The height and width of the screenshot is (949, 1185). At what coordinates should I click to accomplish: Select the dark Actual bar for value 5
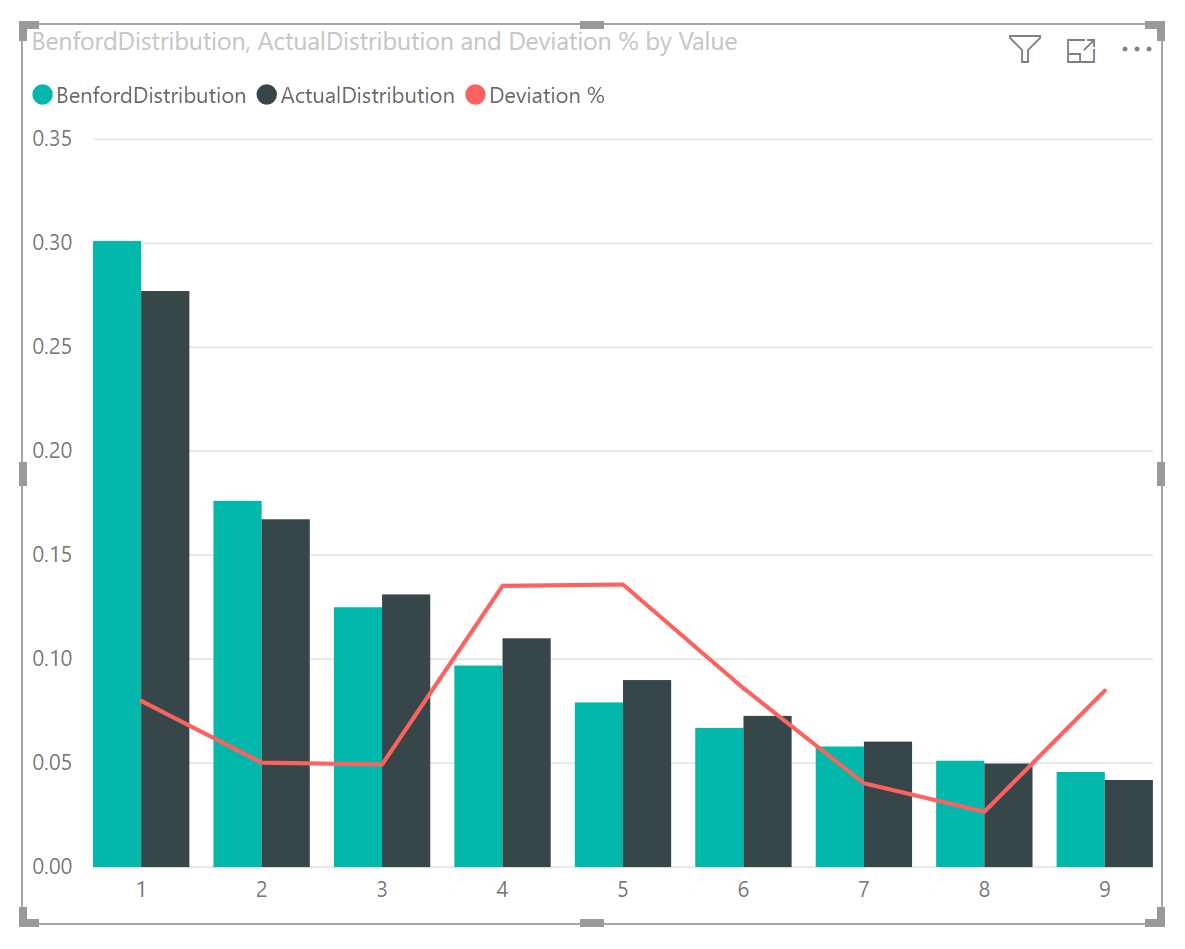pos(648,773)
